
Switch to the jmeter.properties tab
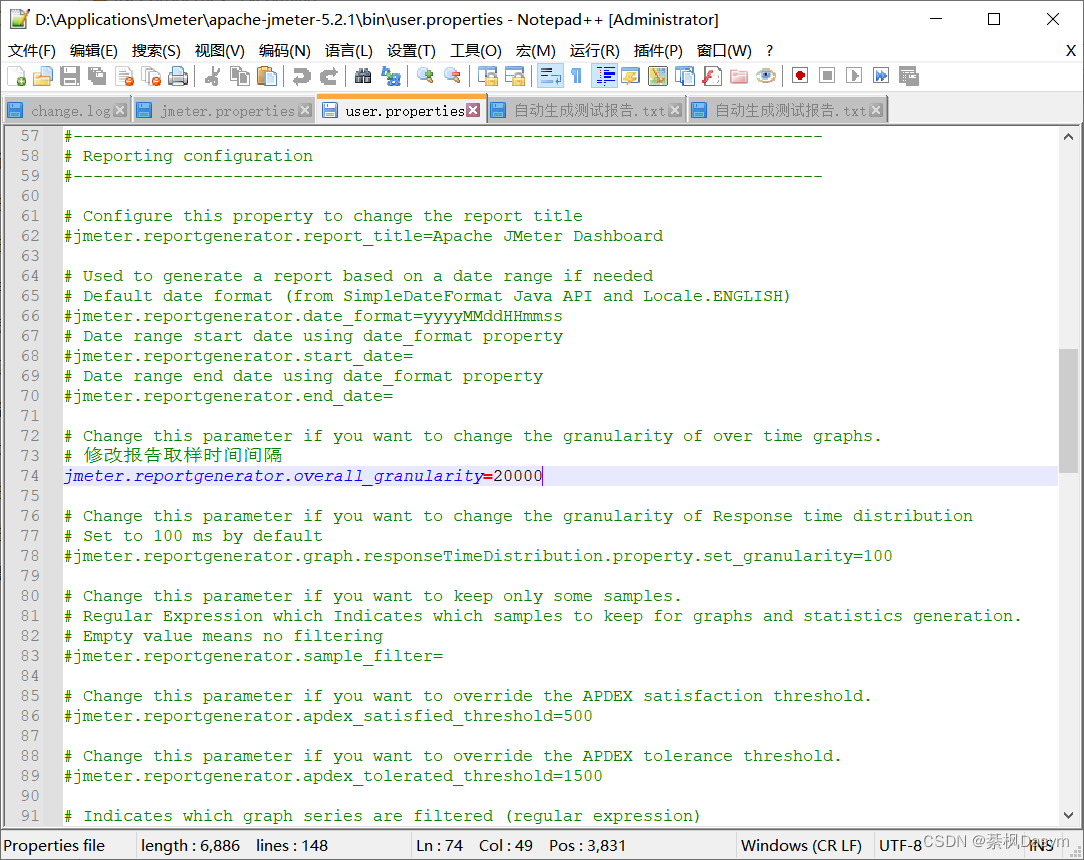point(223,111)
